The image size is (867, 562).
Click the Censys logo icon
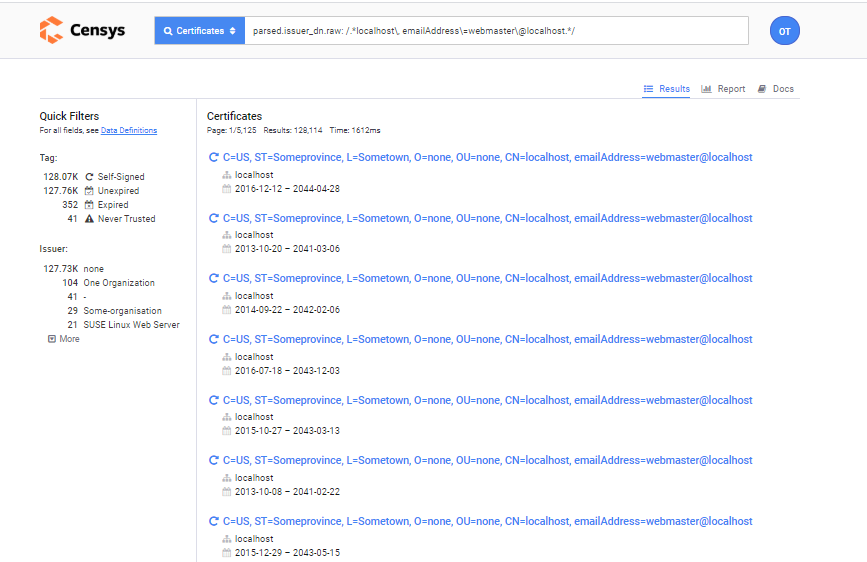coord(51,30)
